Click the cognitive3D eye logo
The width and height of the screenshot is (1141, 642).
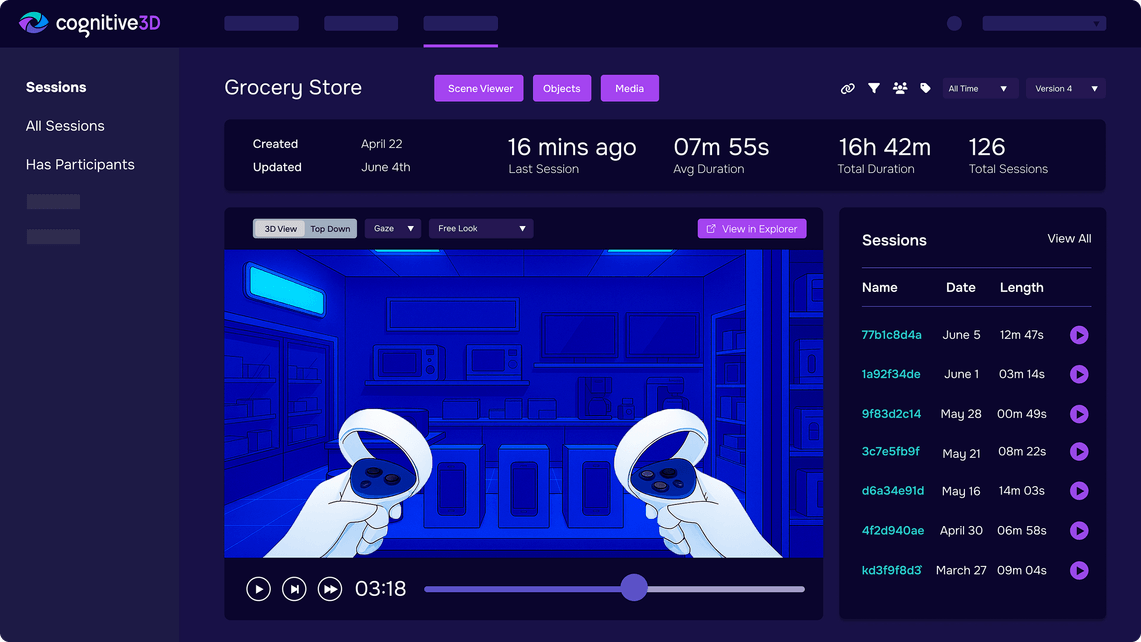pos(33,22)
